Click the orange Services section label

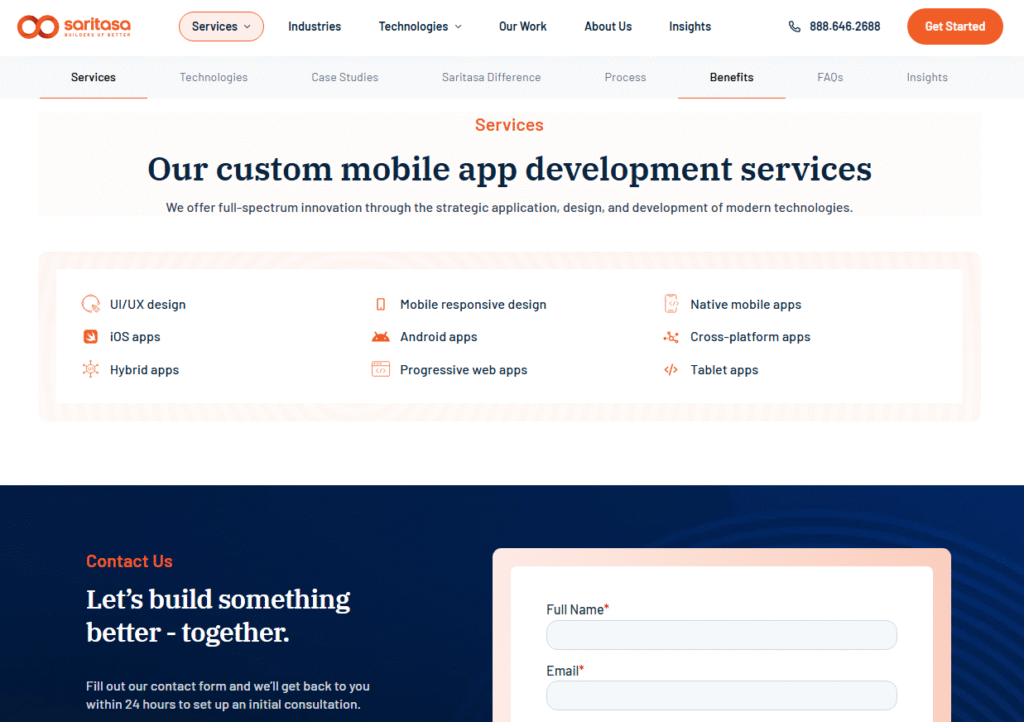click(x=509, y=125)
